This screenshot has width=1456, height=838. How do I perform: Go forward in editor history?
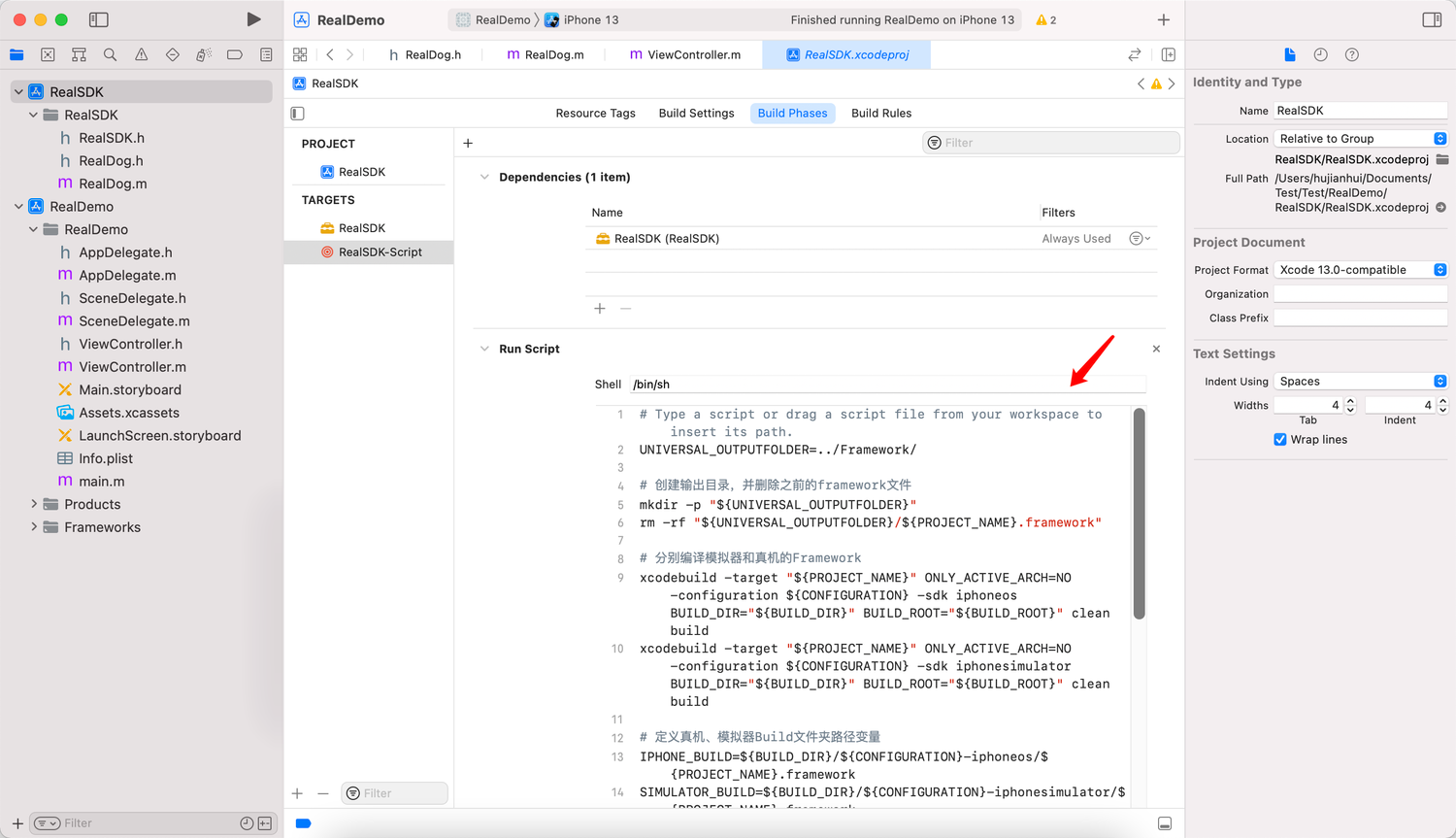tap(349, 55)
